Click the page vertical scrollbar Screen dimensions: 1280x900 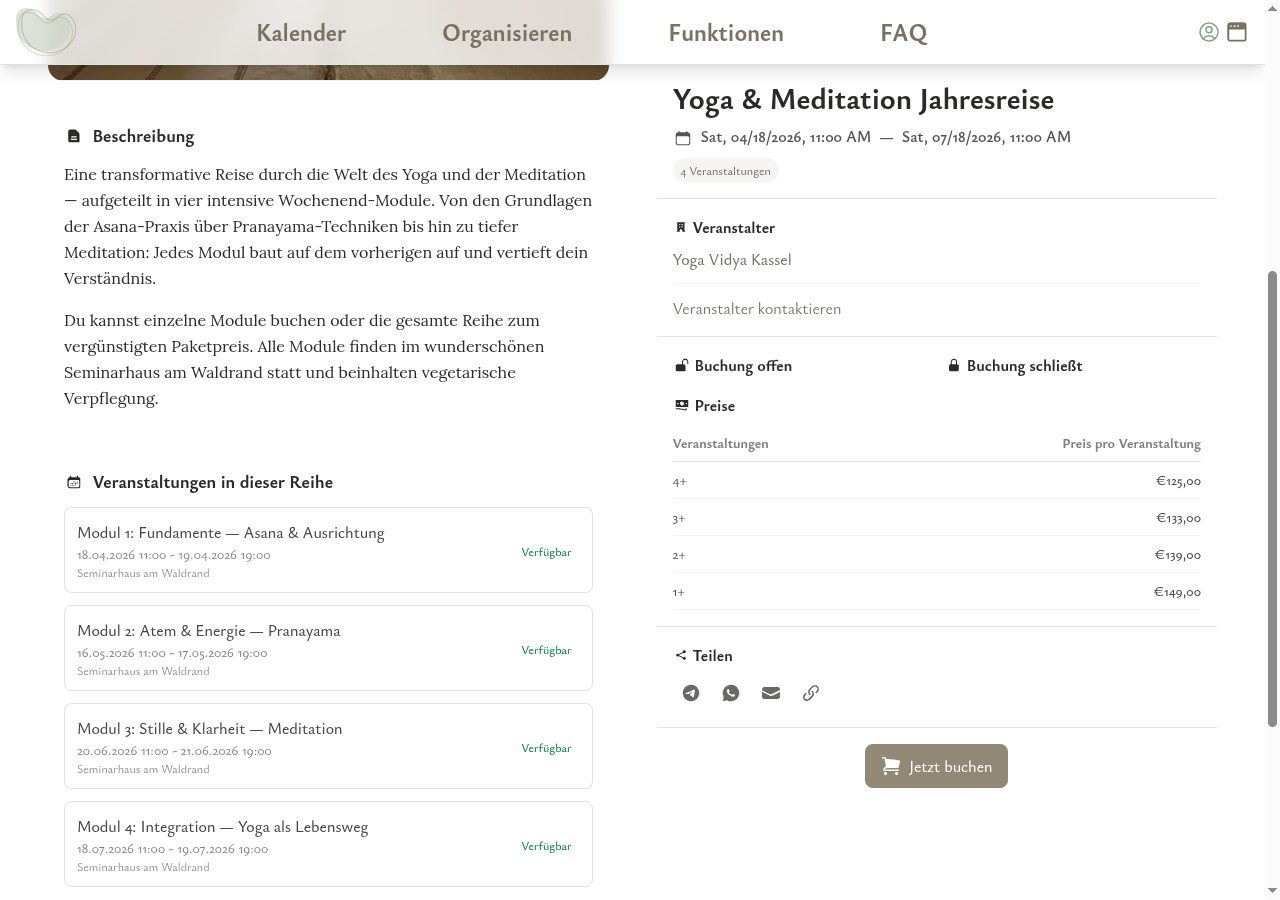pyautogui.click(x=1272, y=500)
